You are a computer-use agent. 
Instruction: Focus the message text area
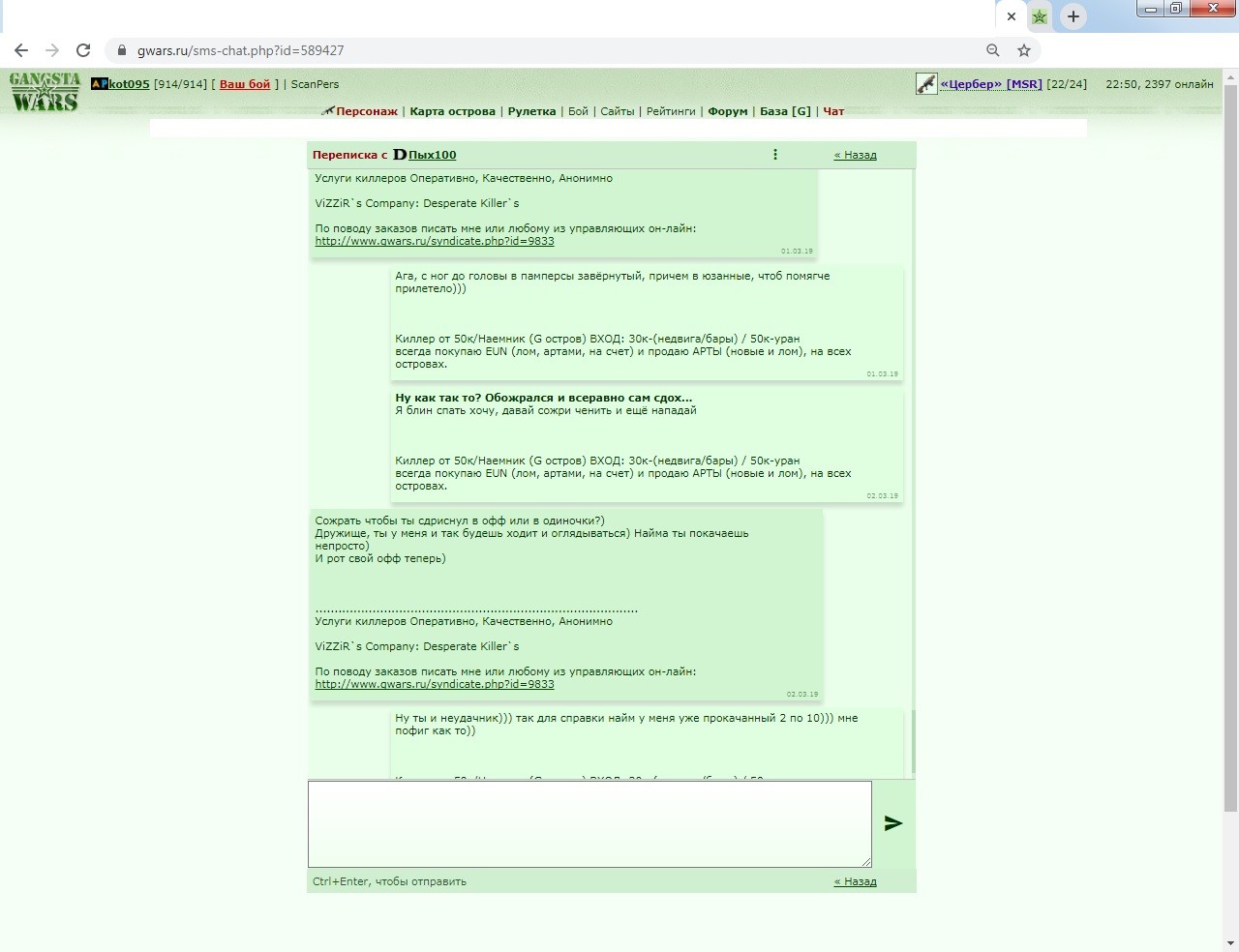[x=589, y=824]
